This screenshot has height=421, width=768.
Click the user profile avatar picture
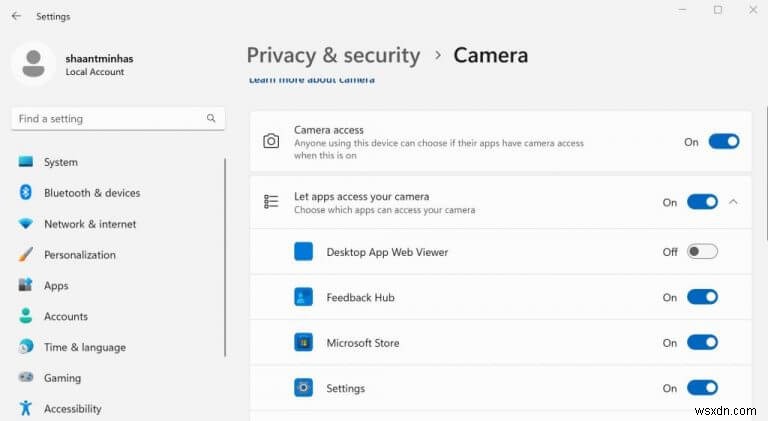(x=33, y=64)
